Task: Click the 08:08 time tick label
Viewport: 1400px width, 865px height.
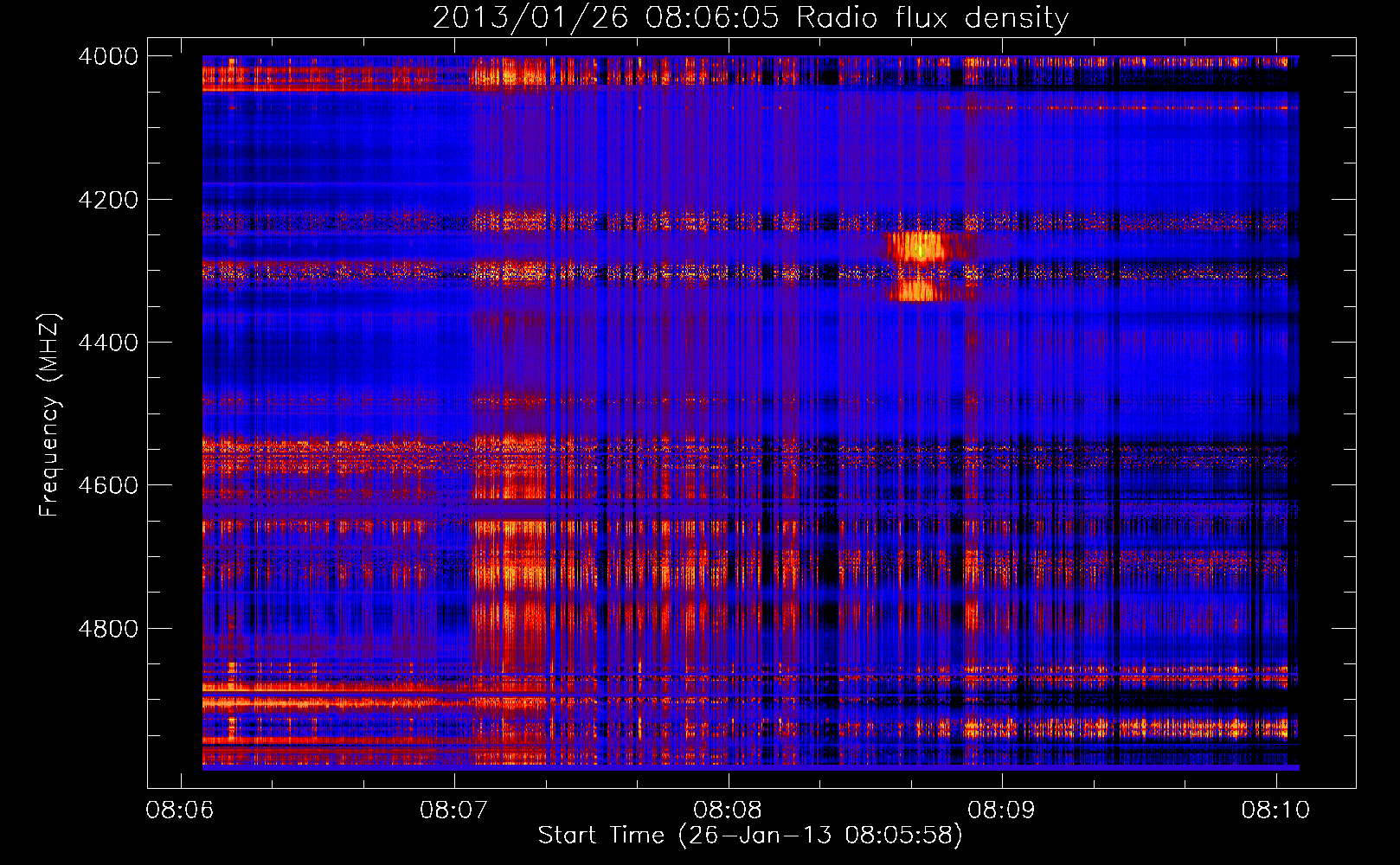Action: click(729, 810)
